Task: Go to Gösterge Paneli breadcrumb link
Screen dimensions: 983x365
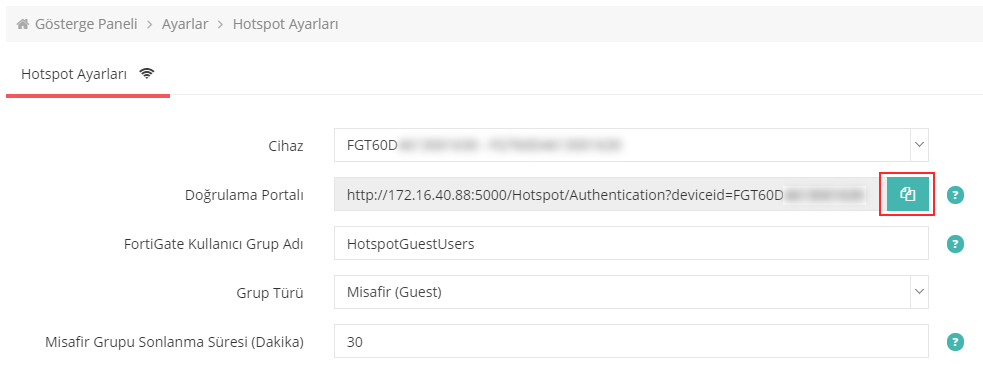Action: [x=86, y=24]
